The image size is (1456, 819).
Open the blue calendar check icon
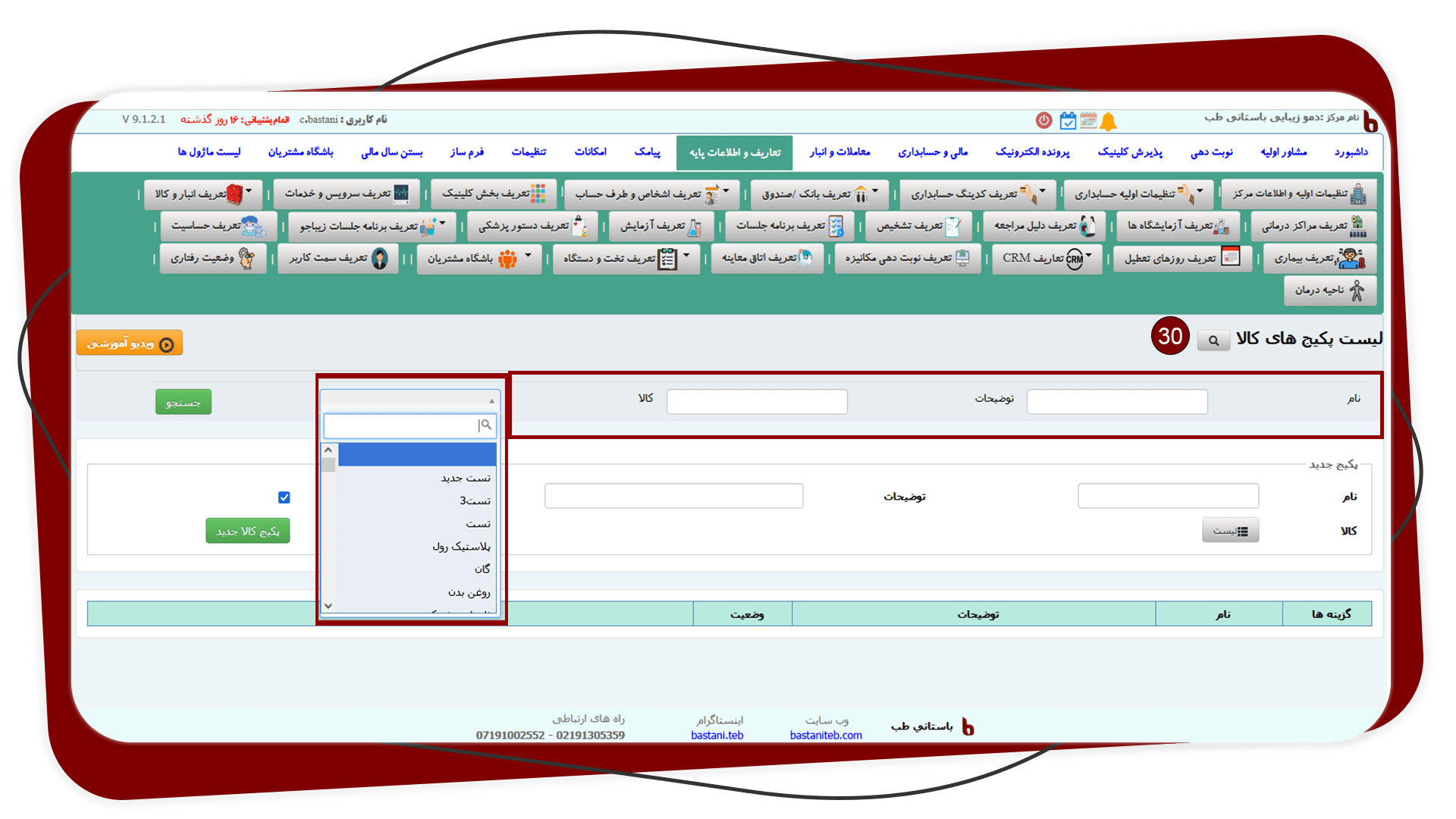click(1068, 120)
